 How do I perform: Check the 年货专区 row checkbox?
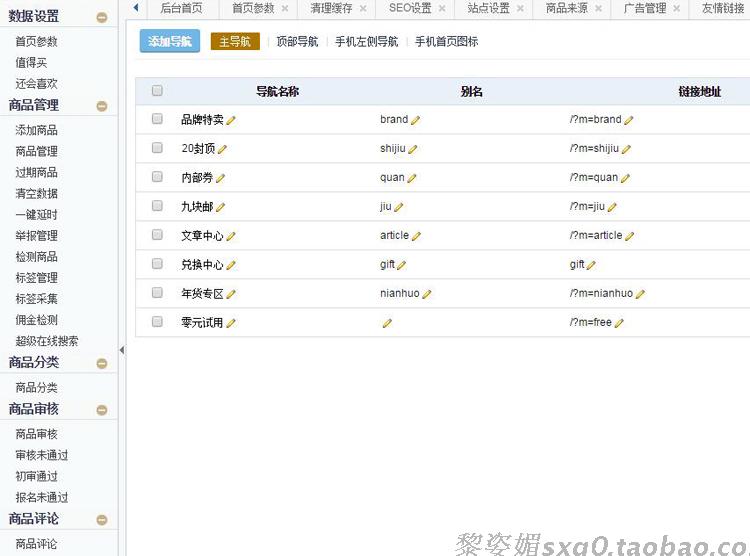tap(157, 292)
